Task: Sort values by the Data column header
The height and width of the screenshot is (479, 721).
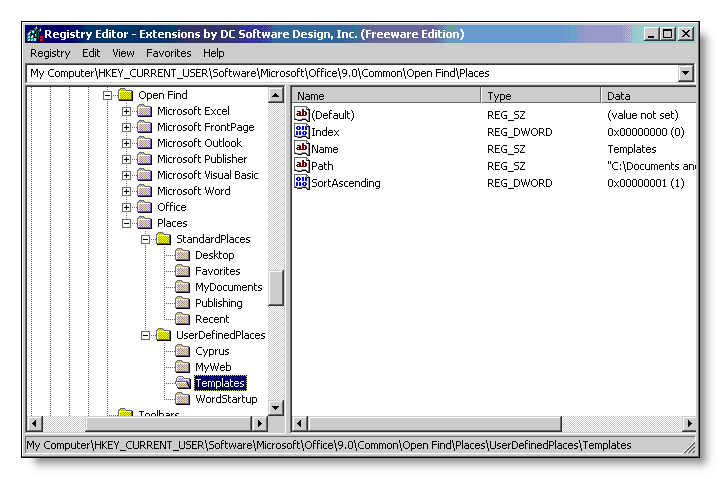Action: (x=649, y=96)
